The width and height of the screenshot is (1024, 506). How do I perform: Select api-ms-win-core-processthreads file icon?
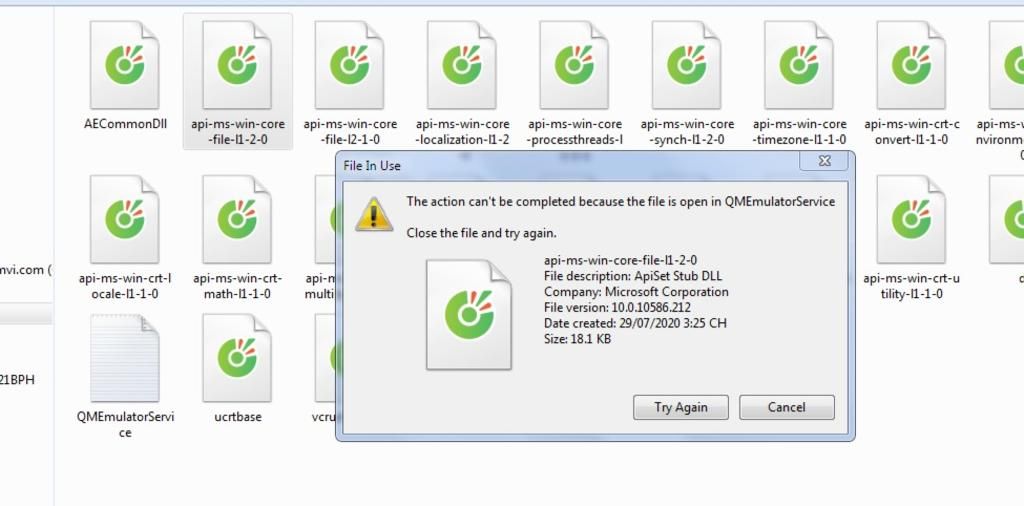[574, 65]
